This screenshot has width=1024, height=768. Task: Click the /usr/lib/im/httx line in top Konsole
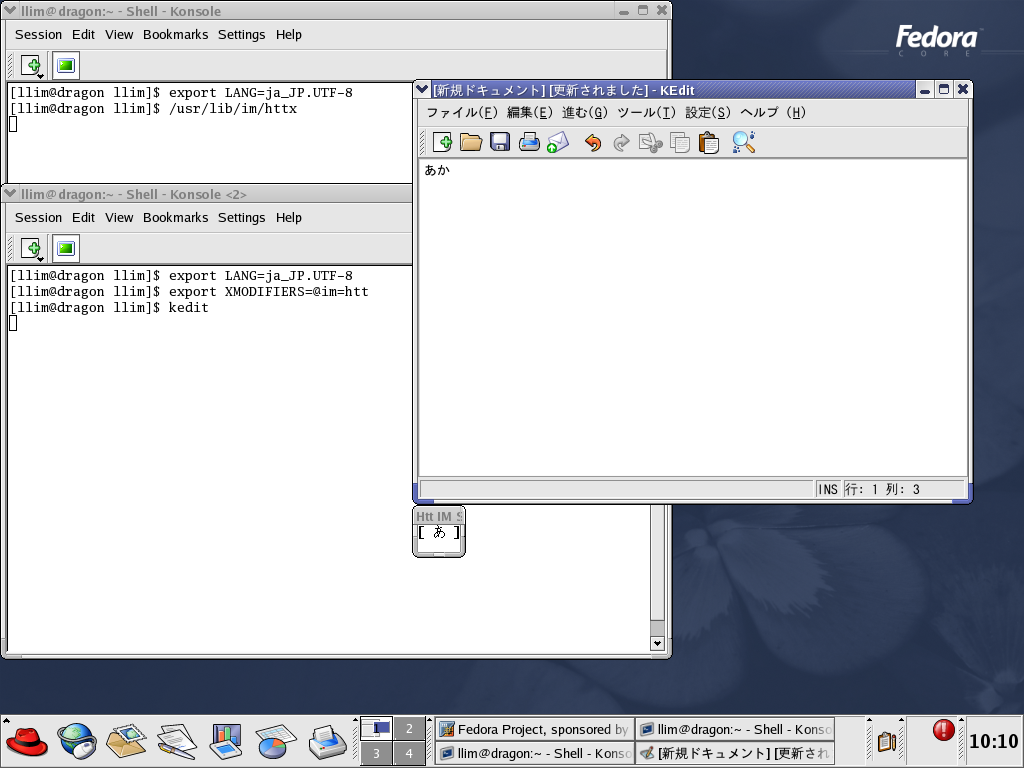click(x=153, y=109)
